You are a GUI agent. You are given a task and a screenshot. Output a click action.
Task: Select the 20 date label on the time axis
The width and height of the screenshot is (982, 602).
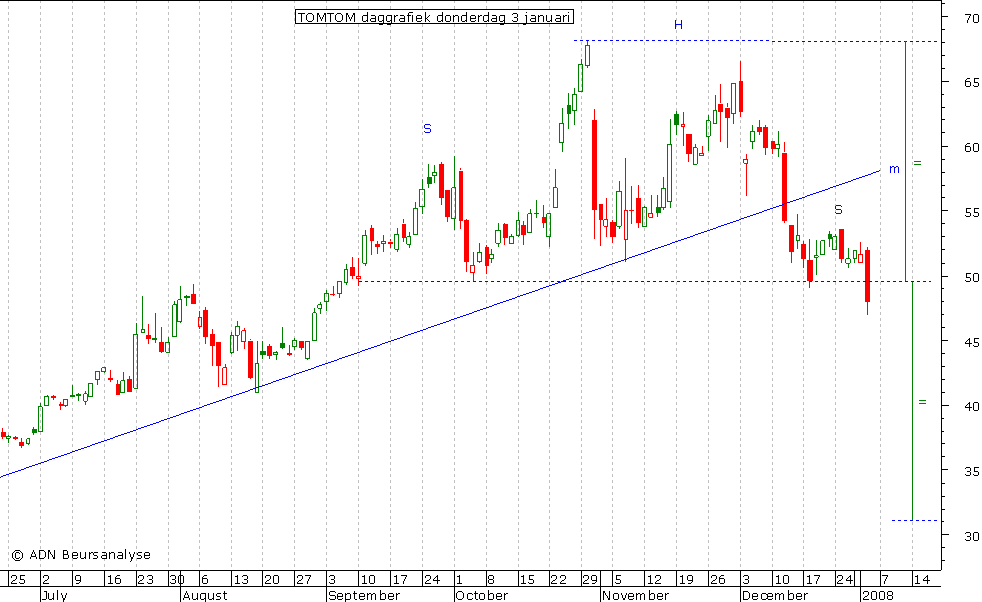pyautogui.click(x=272, y=579)
